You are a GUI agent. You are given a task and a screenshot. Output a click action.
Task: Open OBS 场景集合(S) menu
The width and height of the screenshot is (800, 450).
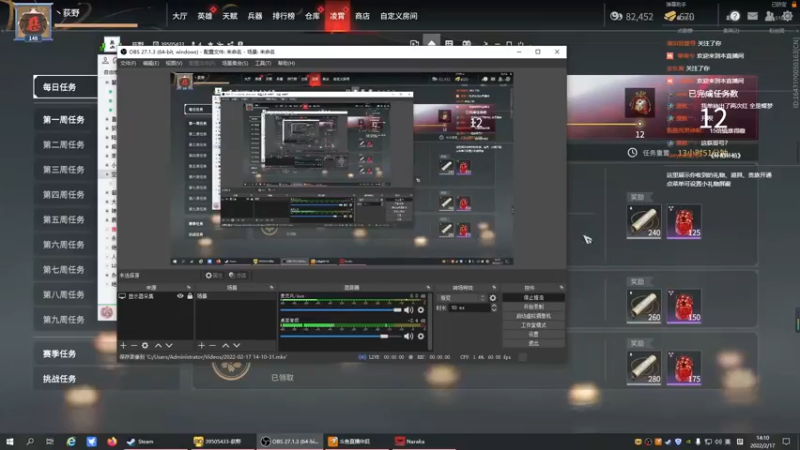click(235, 63)
